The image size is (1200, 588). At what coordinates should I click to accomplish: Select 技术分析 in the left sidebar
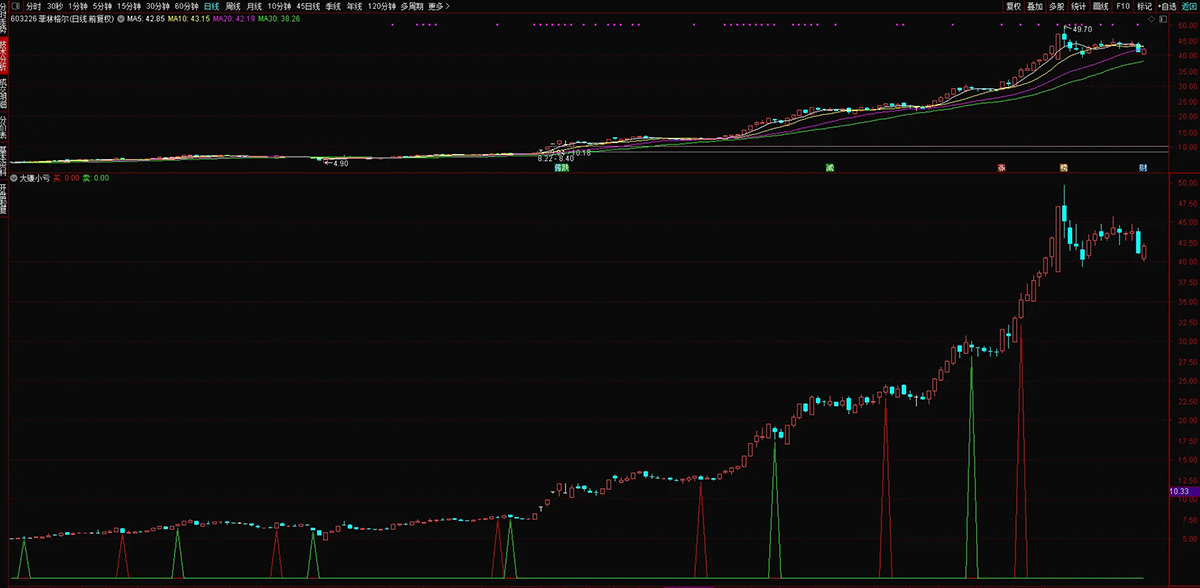pyautogui.click(x=4, y=53)
